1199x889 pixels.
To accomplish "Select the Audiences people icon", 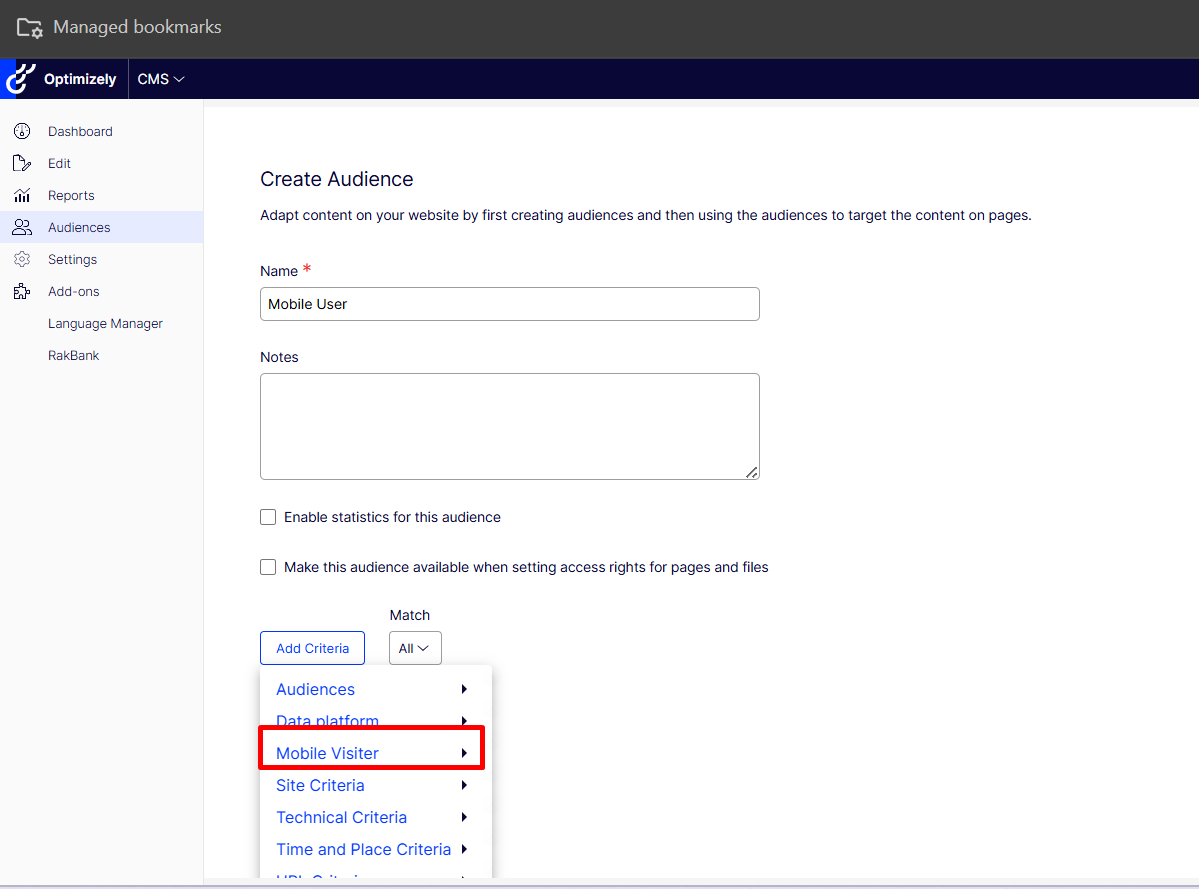I will [22, 227].
